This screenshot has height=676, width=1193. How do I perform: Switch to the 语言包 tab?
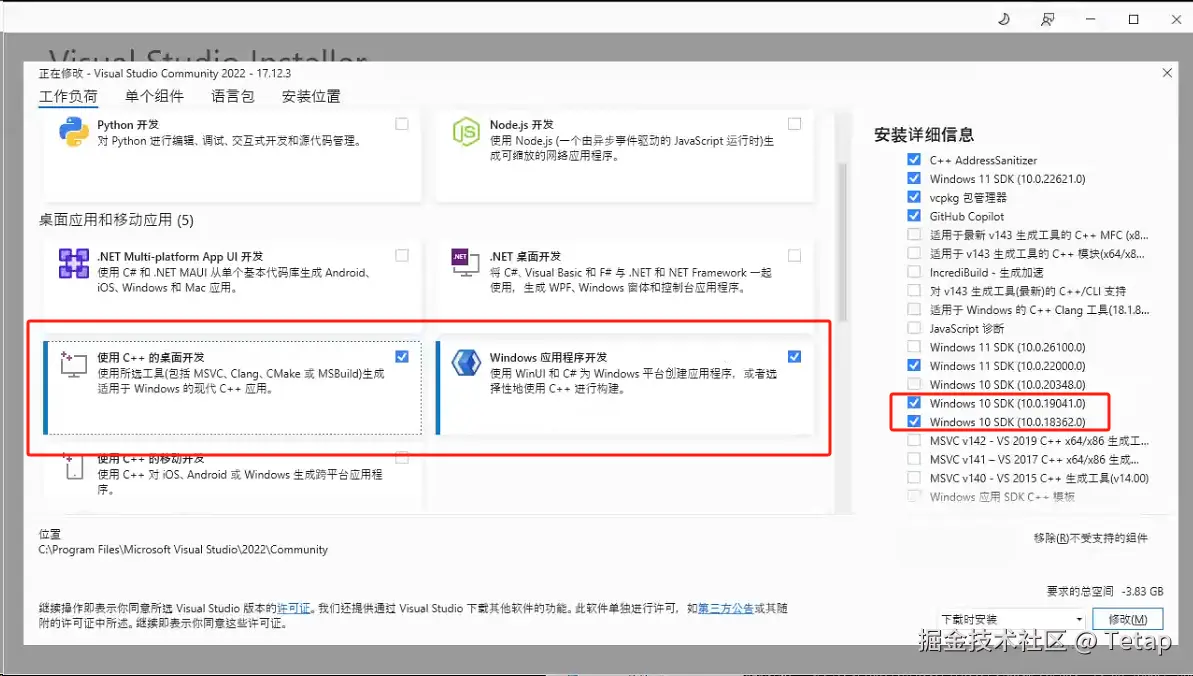[233, 97]
